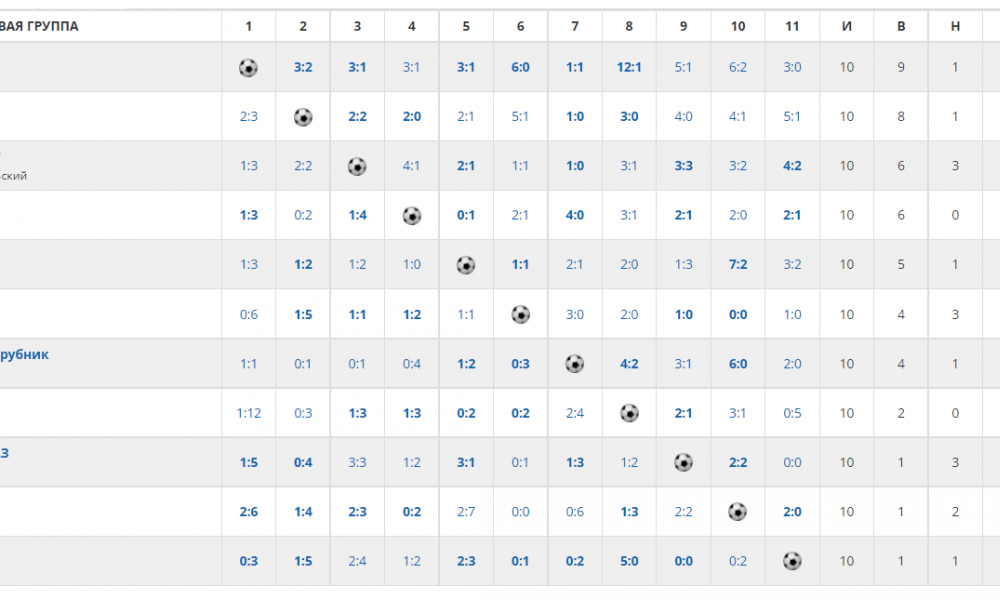1000x600 pixels.
Task: Click the soccer ball icon under column 4
Action: coord(412,216)
